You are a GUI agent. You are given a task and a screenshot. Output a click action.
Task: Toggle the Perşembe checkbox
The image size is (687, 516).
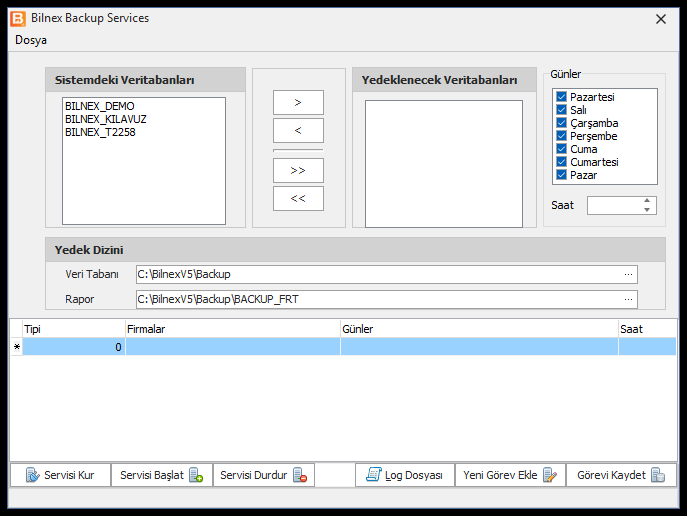(561, 136)
